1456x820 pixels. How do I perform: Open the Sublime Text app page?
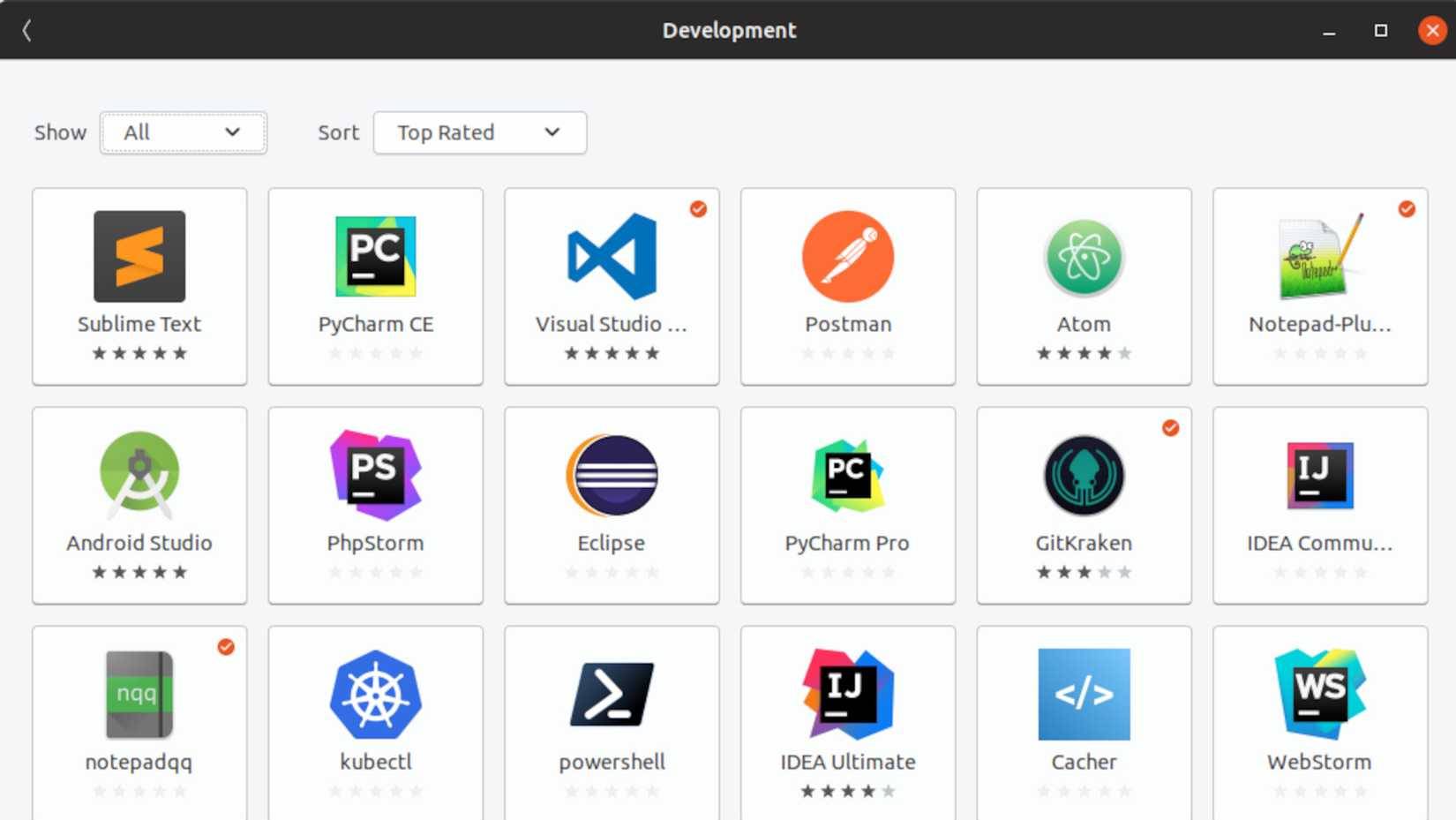(139, 258)
